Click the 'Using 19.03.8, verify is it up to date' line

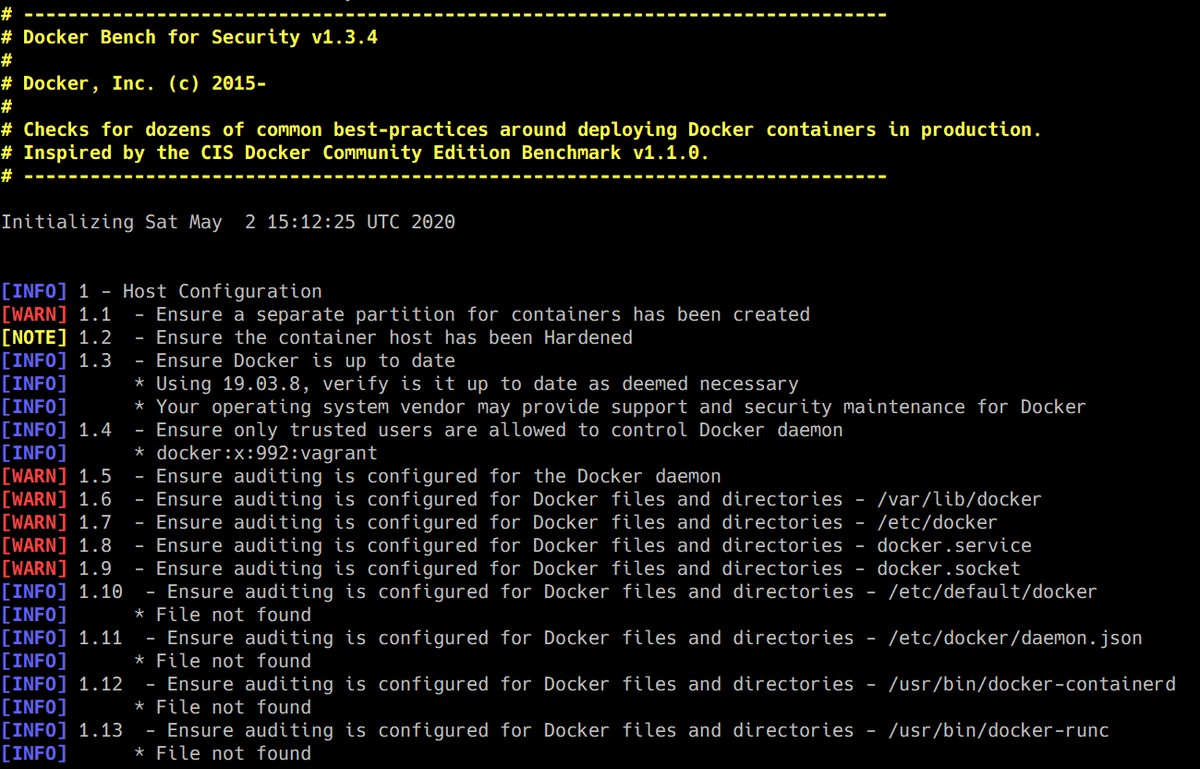point(400,384)
